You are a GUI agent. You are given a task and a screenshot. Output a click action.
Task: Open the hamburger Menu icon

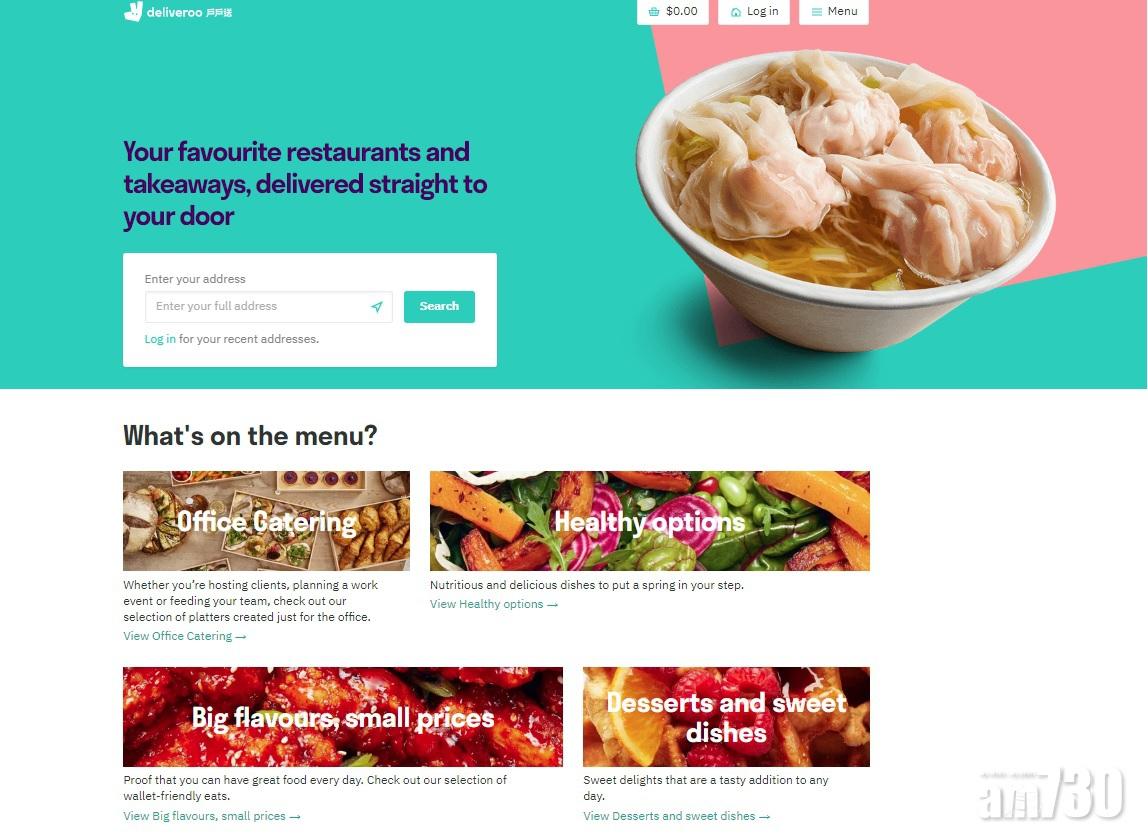(816, 12)
